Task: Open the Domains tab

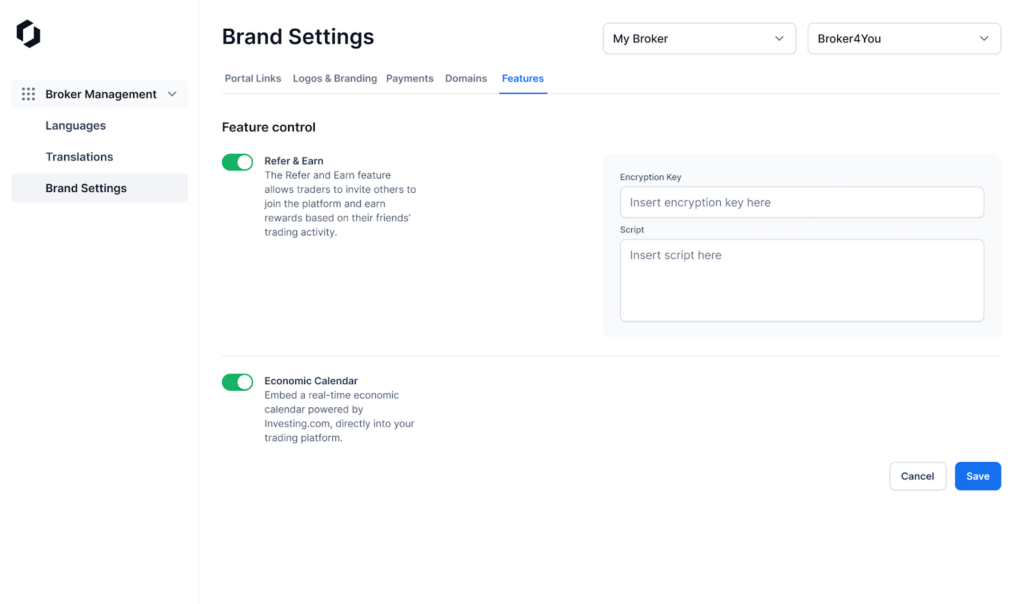Action: point(466,78)
